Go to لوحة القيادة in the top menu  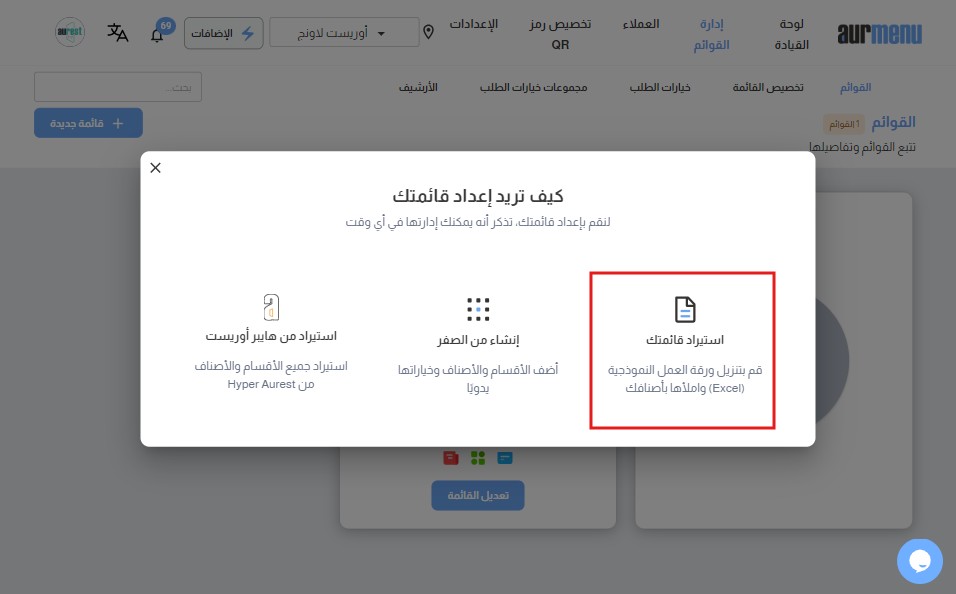(x=798, y=34)
